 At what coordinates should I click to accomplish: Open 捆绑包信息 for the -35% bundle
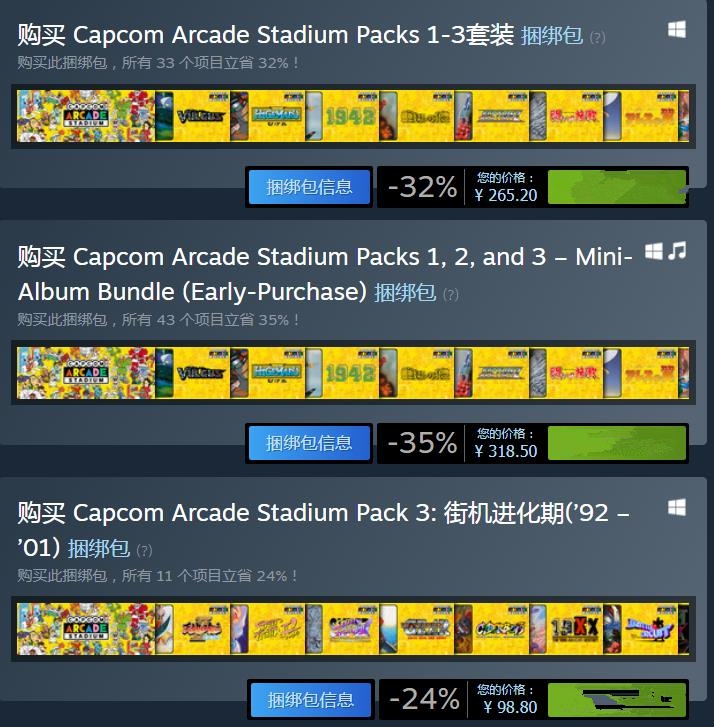(309, 443)
